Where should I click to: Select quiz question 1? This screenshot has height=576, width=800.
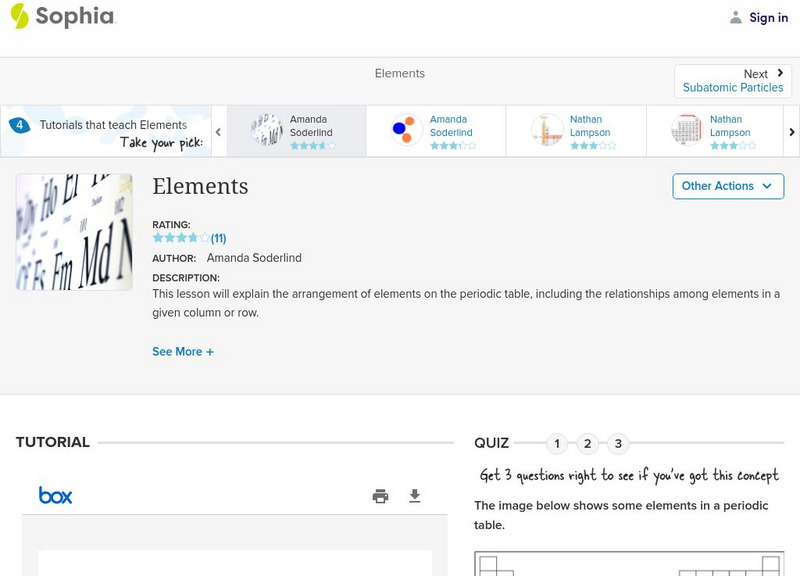tap(557, 443)
